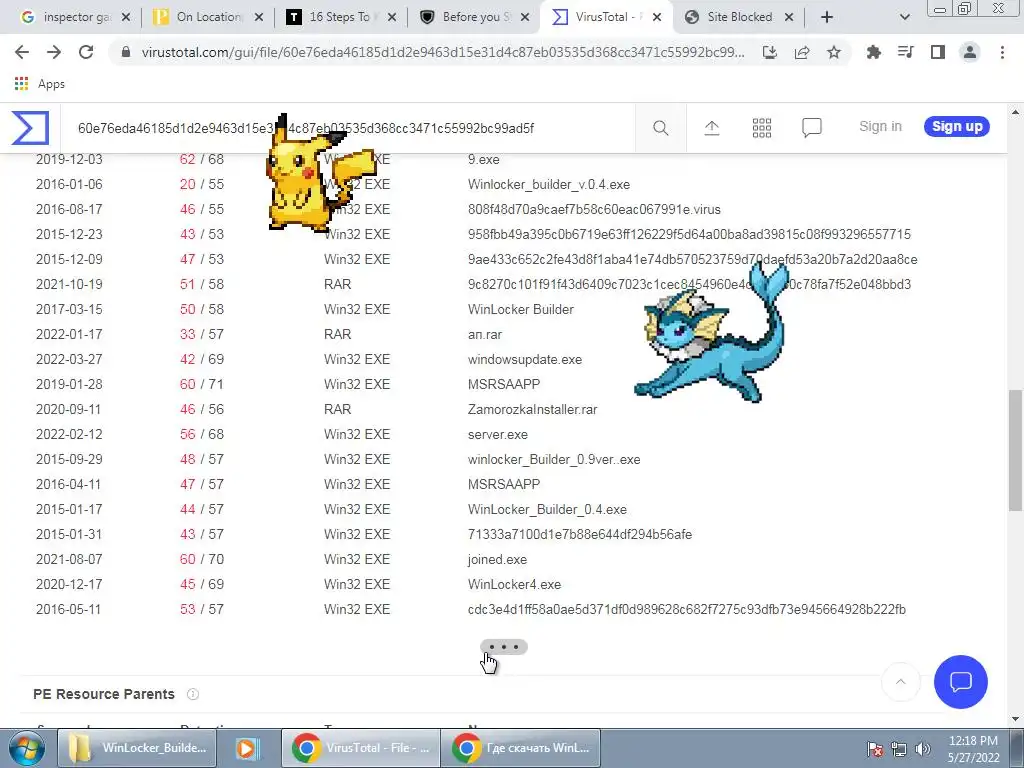The image size is (1024, 768).
Task: Click the volume speaker tray icon
Action: [922, 749]
